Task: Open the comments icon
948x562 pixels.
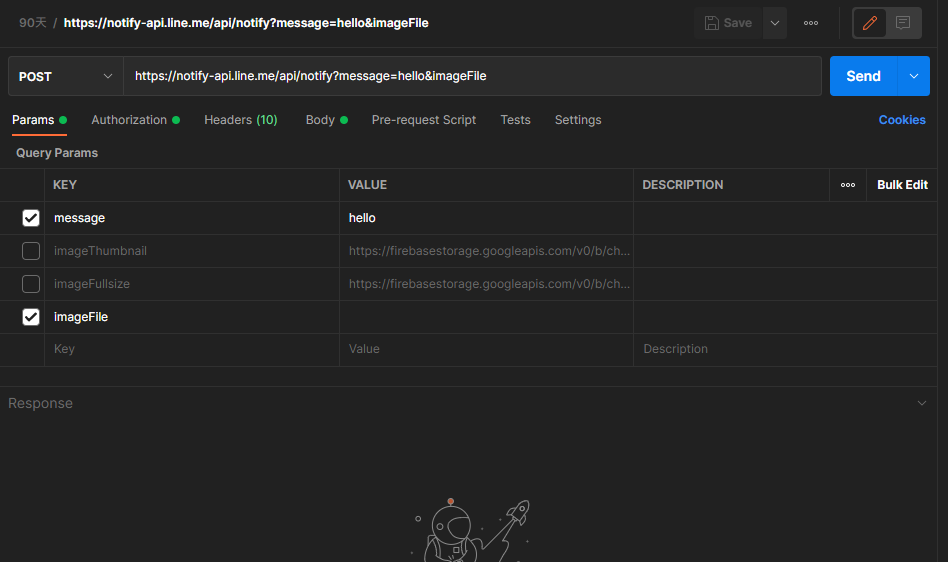Action: point(903,23)
